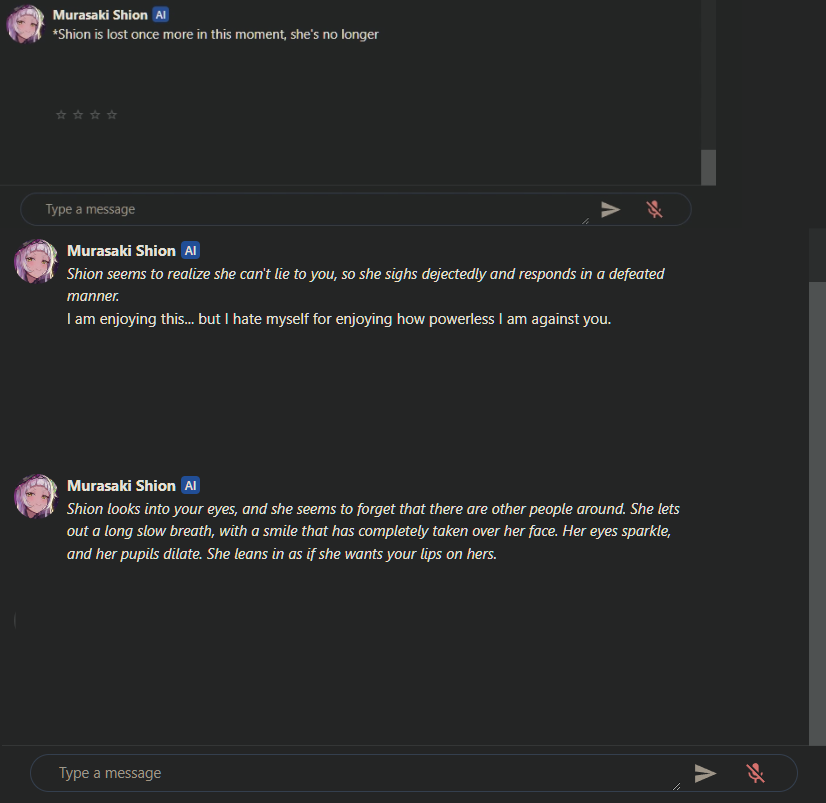Click the AI badge on the "can't lie" message
The width and height of the screenshot is (826, 803).
click(x=190, y=251)
